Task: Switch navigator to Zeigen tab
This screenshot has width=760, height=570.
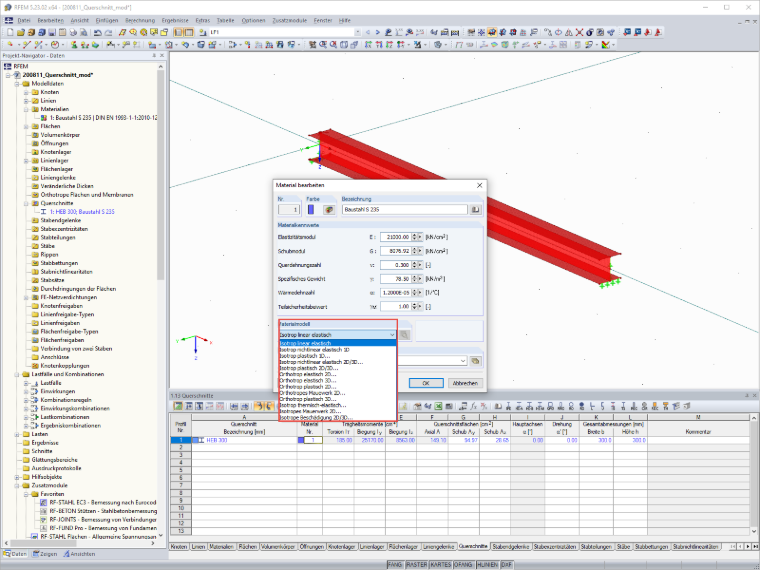Action: click(45, 554)
